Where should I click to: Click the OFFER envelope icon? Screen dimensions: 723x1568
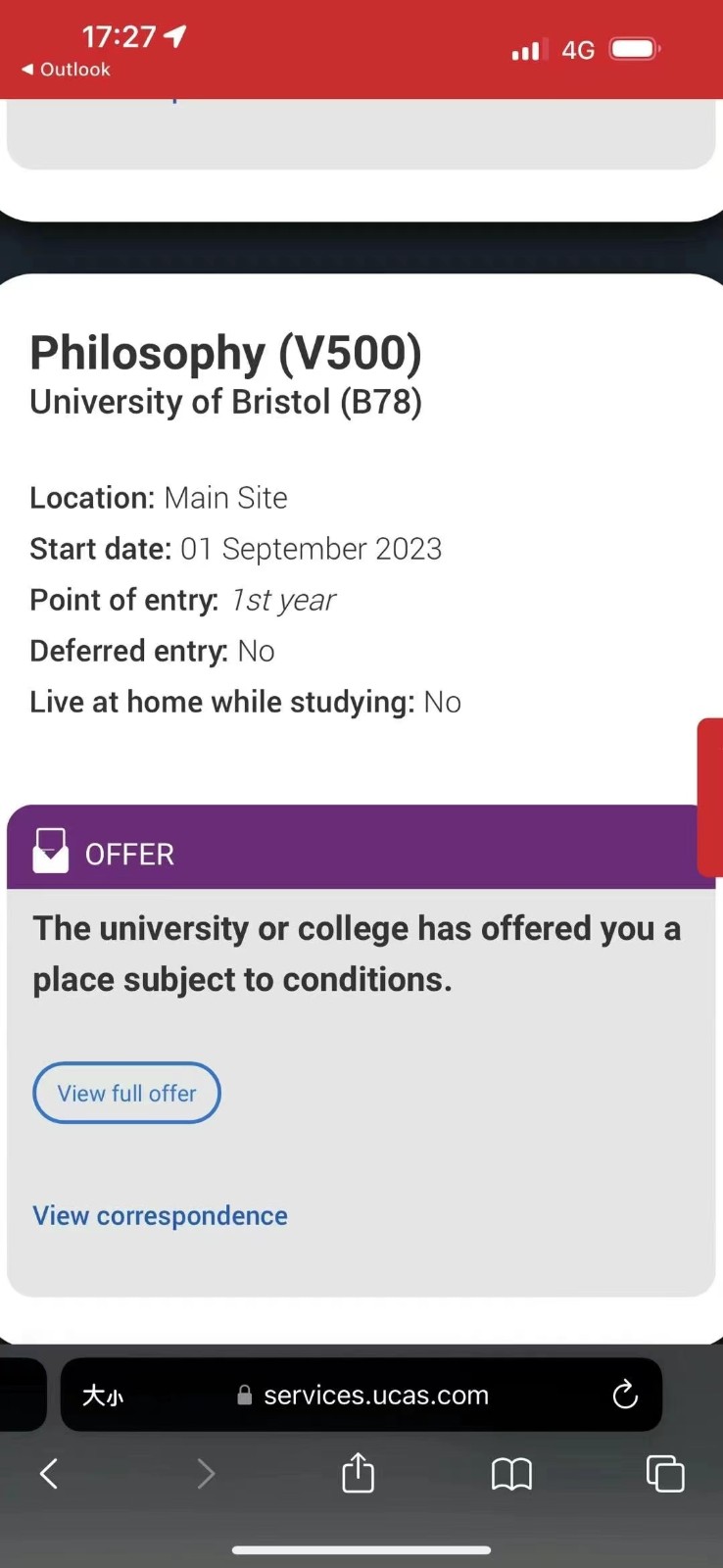(x=51, y=851)
